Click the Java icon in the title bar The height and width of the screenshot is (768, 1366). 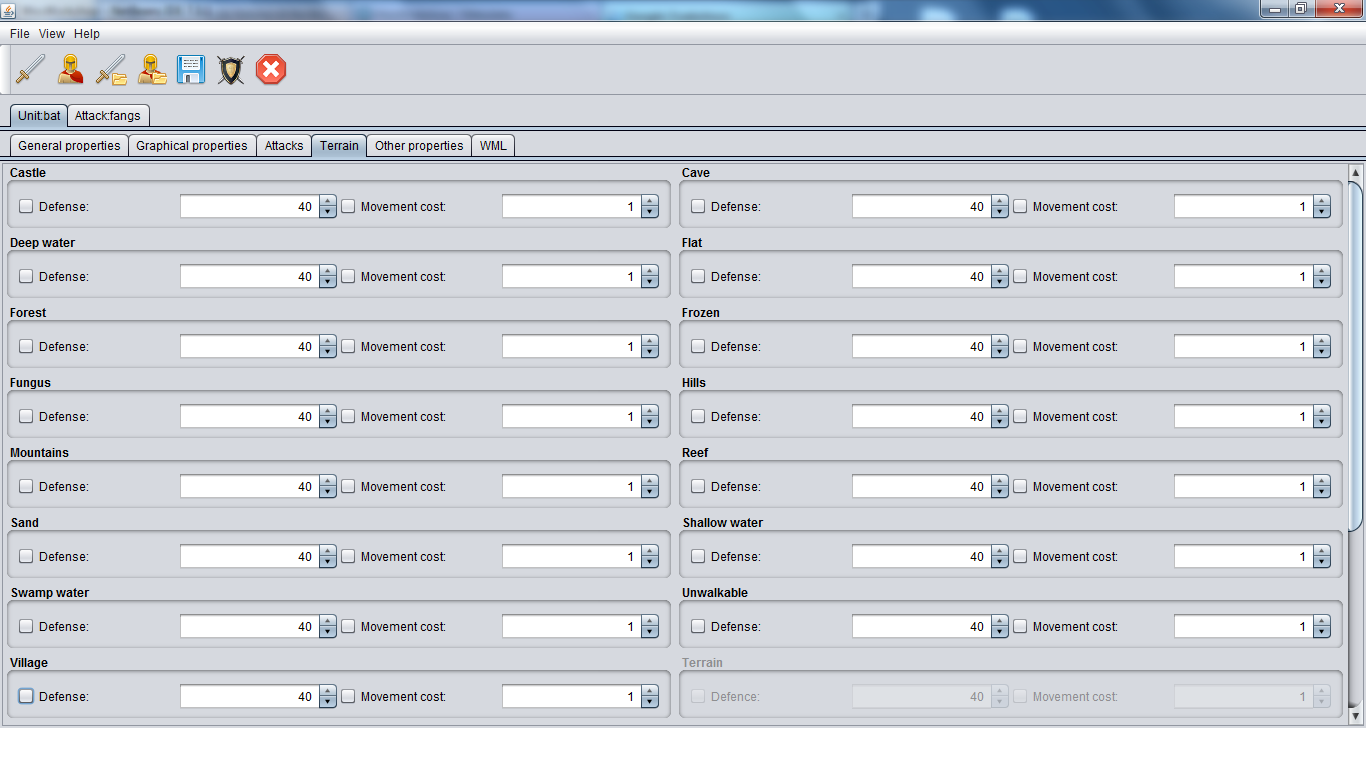pos(9,9)
